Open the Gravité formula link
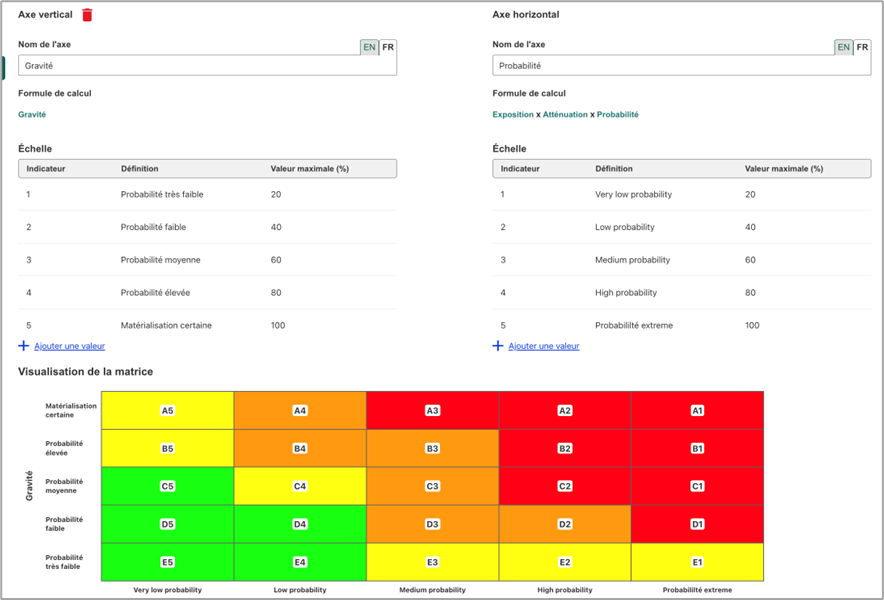The width and height of the screenshot is (884, 600). (32, 114)
